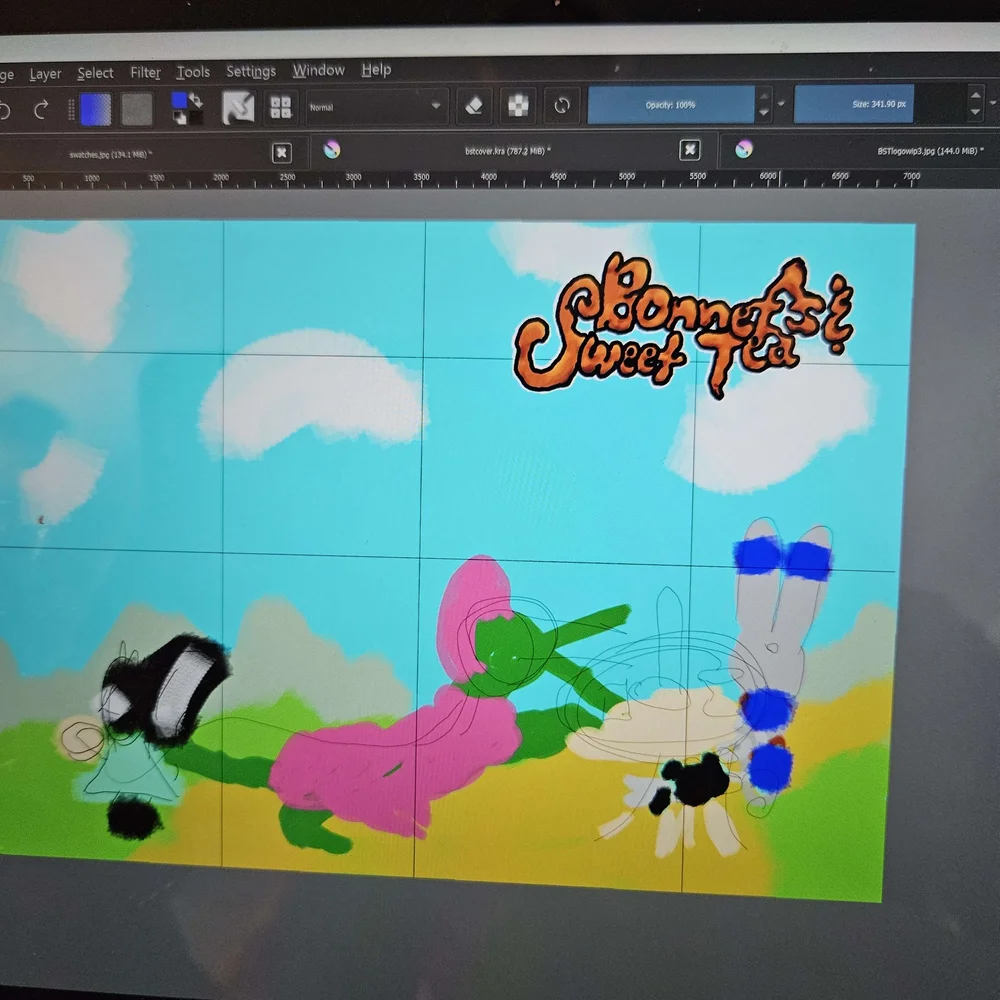Close the swatches.jpg tab
The height and width of the screenshot is (1000, 1000).
coord(281,153)
